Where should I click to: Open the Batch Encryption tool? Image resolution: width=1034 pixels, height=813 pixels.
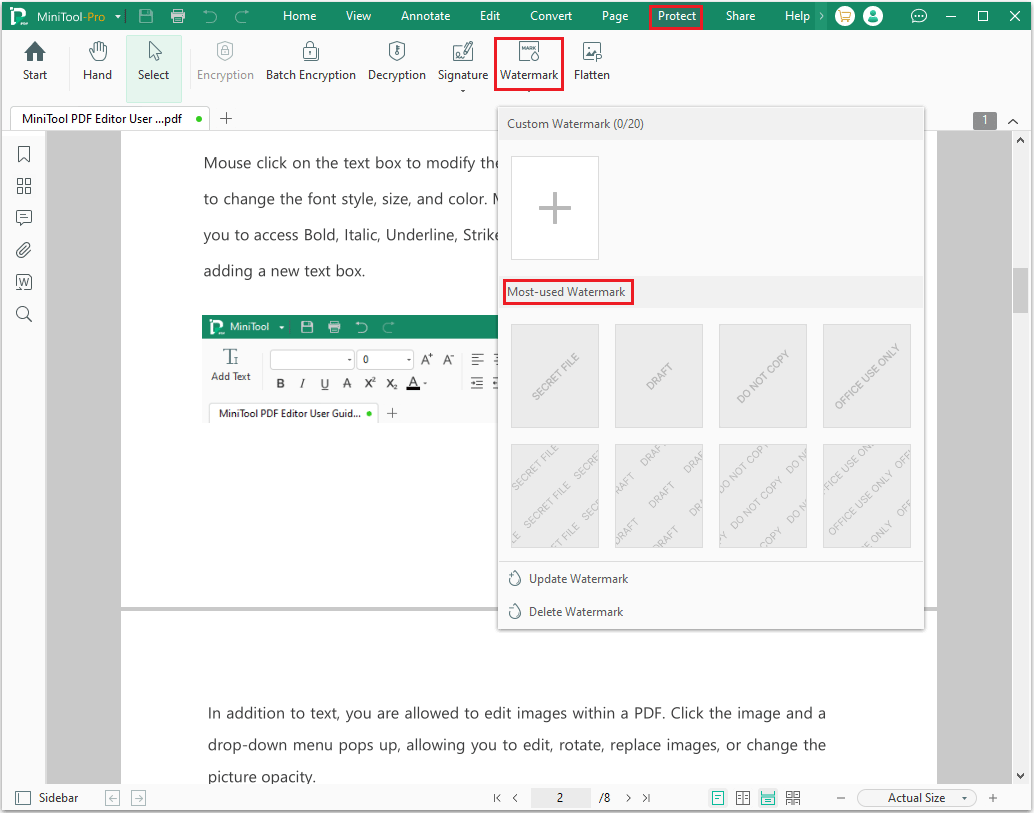311,62
